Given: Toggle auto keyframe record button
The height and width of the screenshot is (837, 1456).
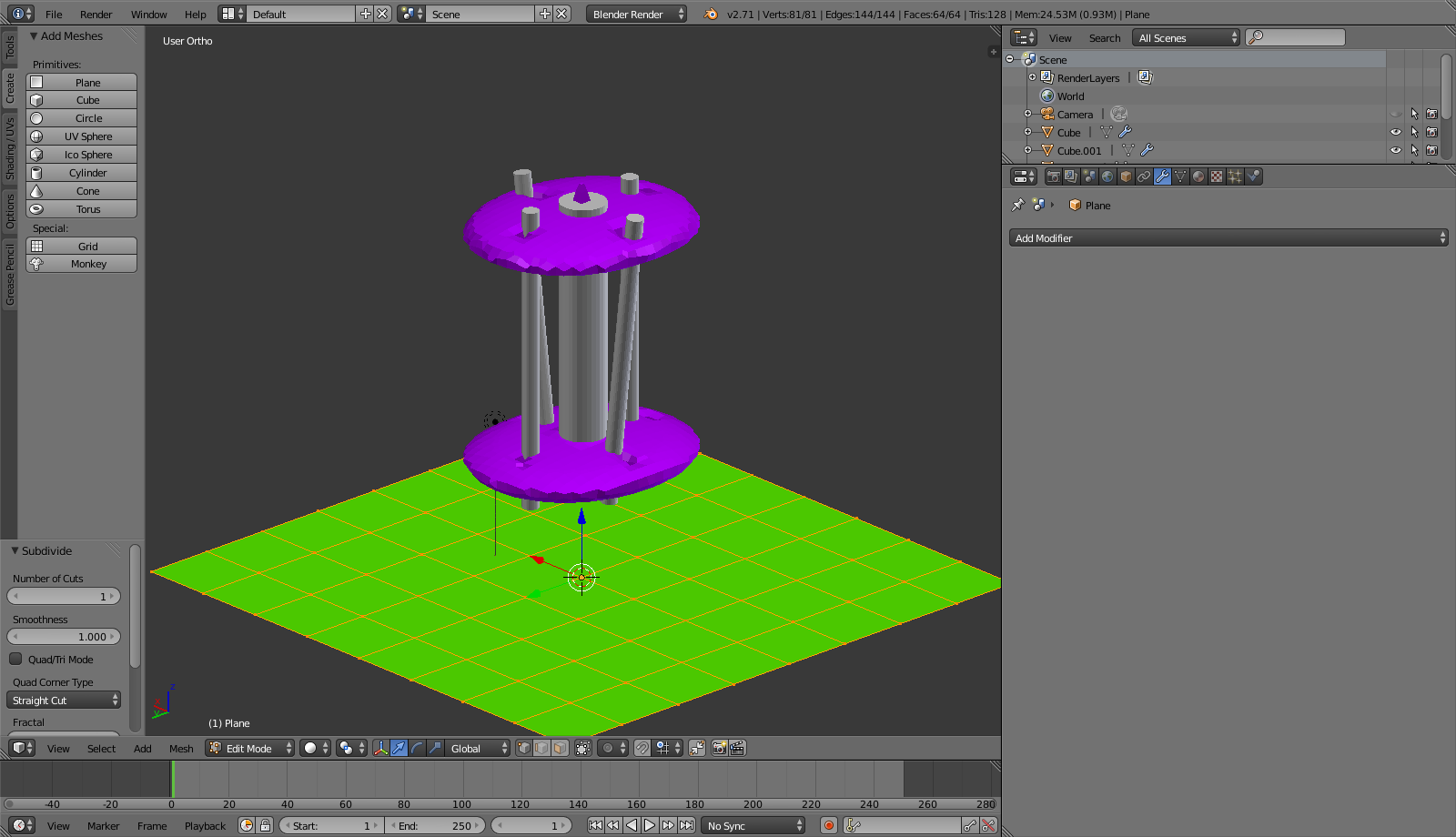Looking at the screenshot, I should [x=828, y=825].
